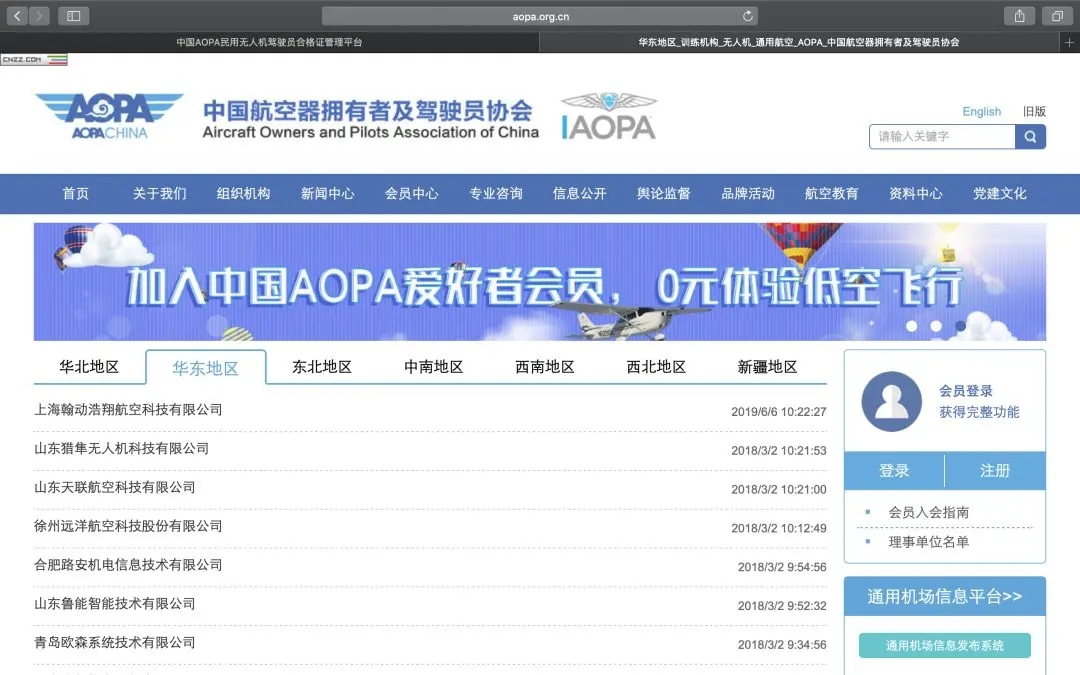1080x675 pixels.
Task: Open a new tab with plus icon
Action: tap(1069, 43)
